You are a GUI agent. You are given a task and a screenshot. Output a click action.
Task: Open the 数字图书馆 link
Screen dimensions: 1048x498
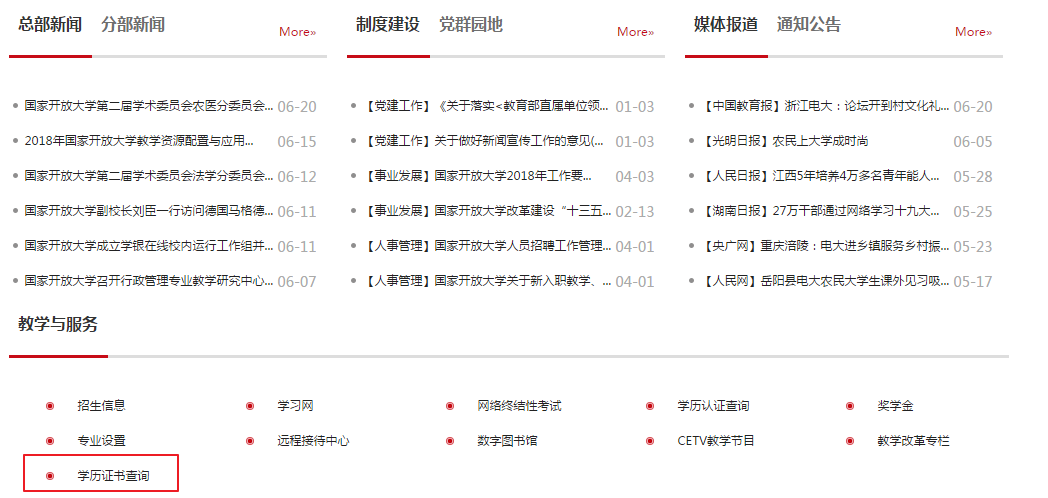tap(507, 441)
